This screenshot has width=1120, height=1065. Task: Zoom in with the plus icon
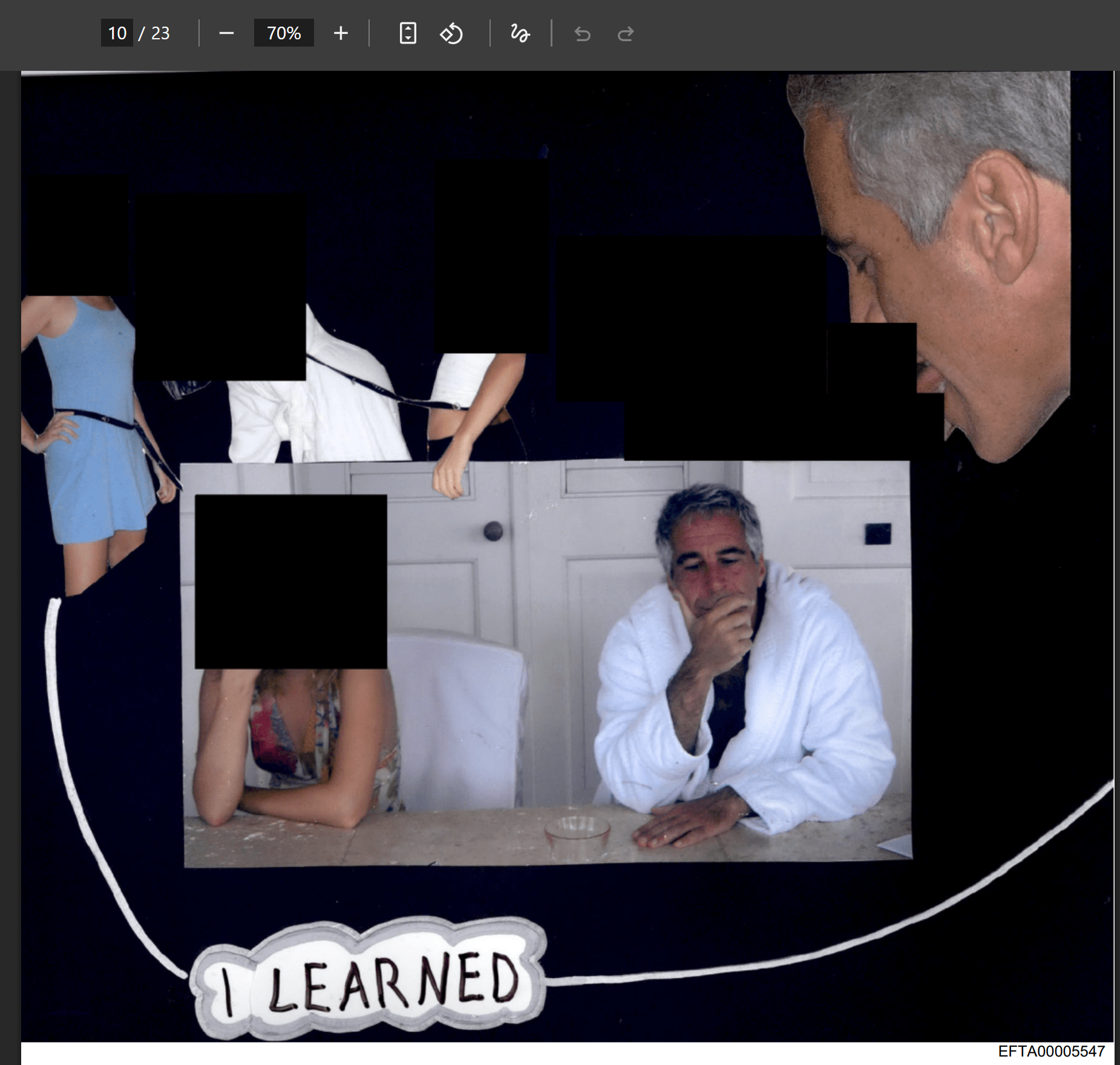pyautogui.click(x=341, y=33)
